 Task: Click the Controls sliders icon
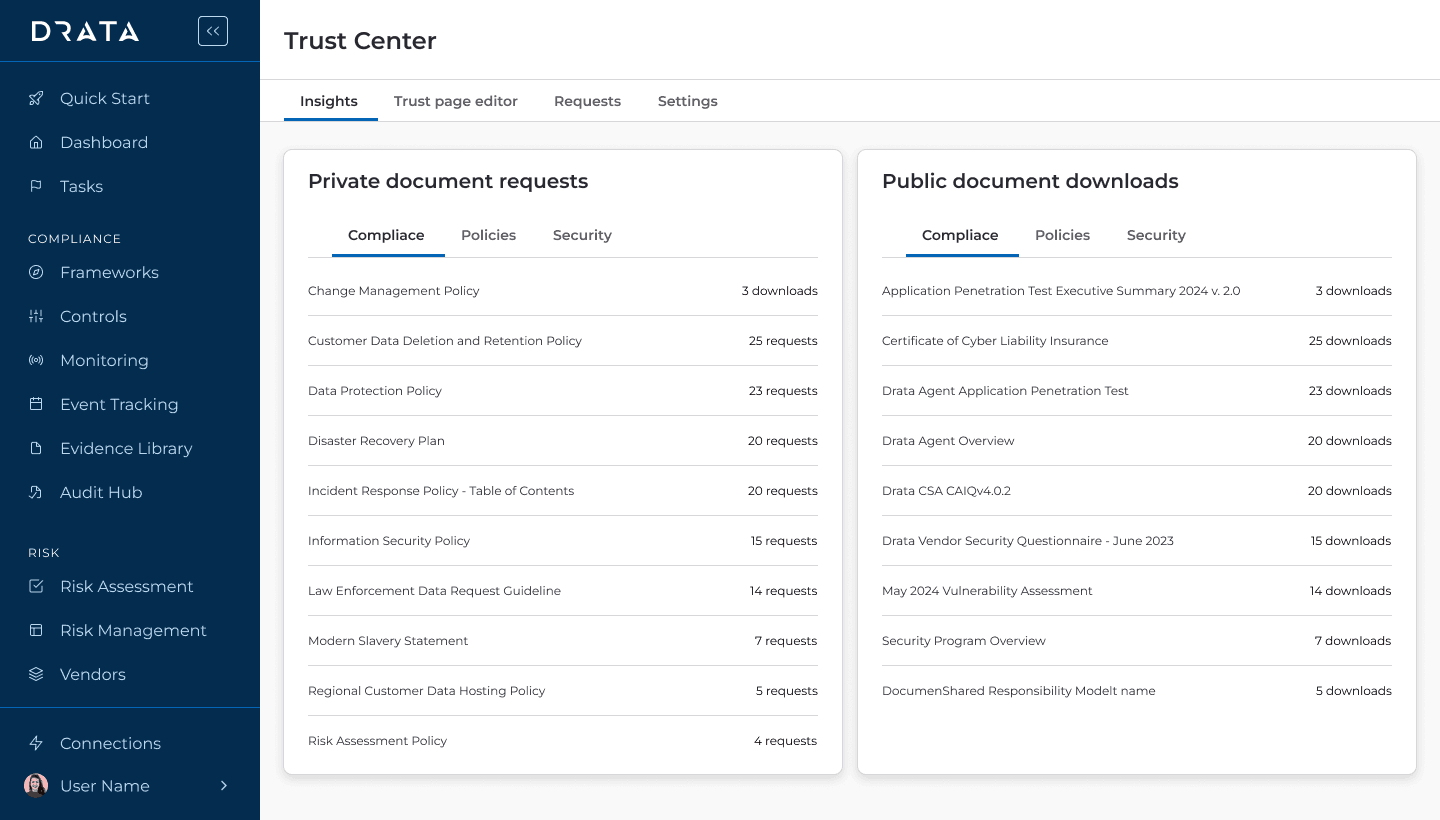point(36,316)
